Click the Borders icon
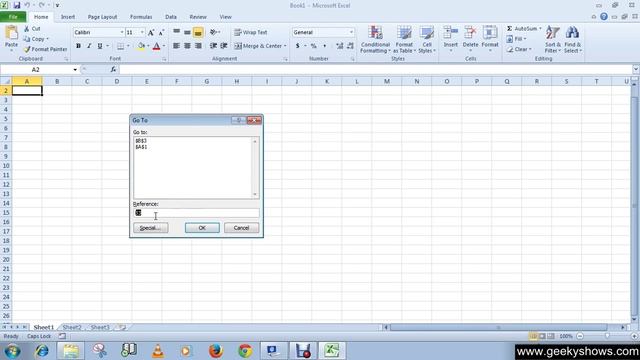The image size is (640, 360). [120, 46]
